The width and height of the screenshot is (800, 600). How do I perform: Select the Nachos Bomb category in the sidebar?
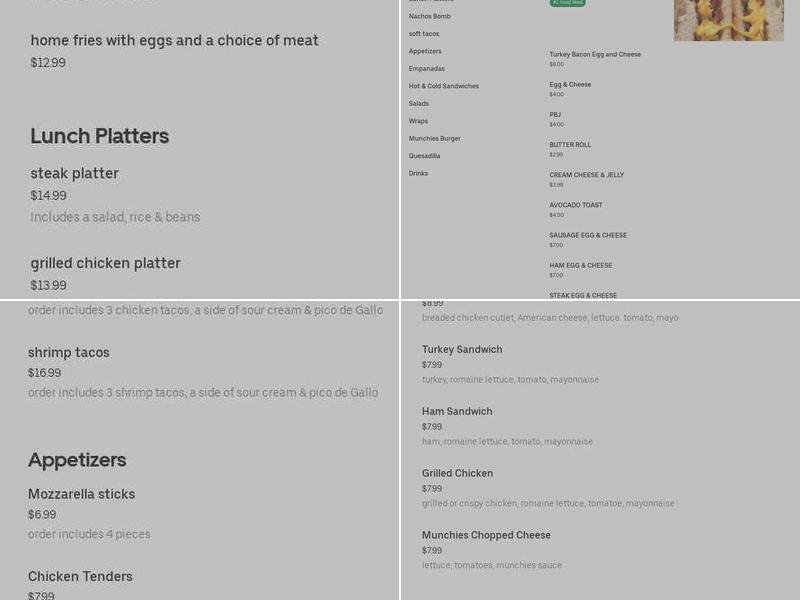[x=430, y=16]
